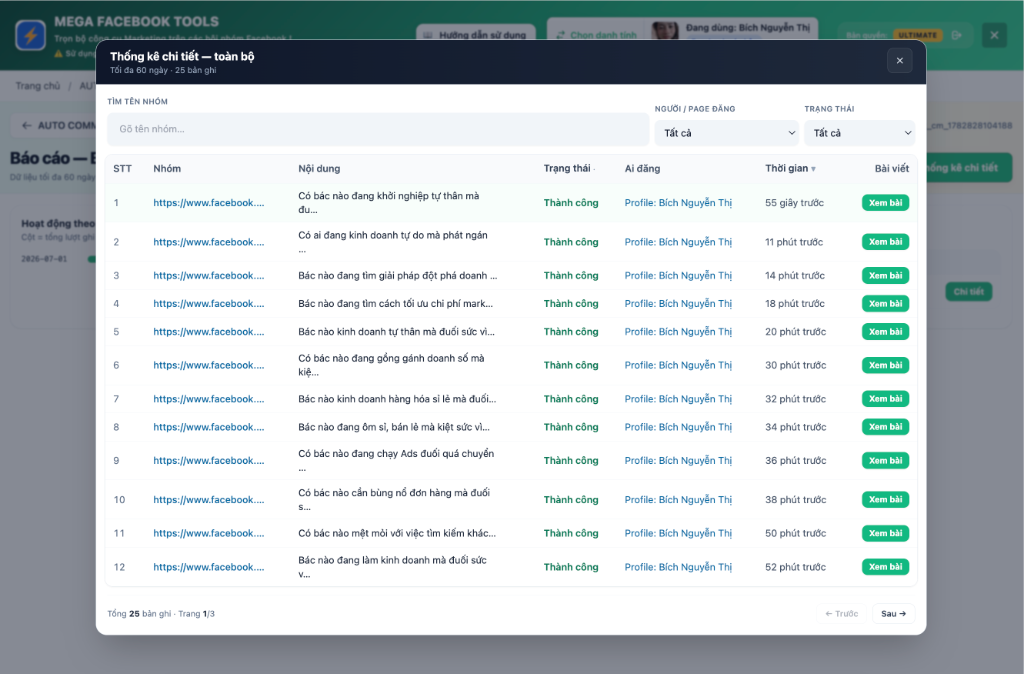
Task: Click Xem bài for the 34 phút trước row
Action: 886,427
